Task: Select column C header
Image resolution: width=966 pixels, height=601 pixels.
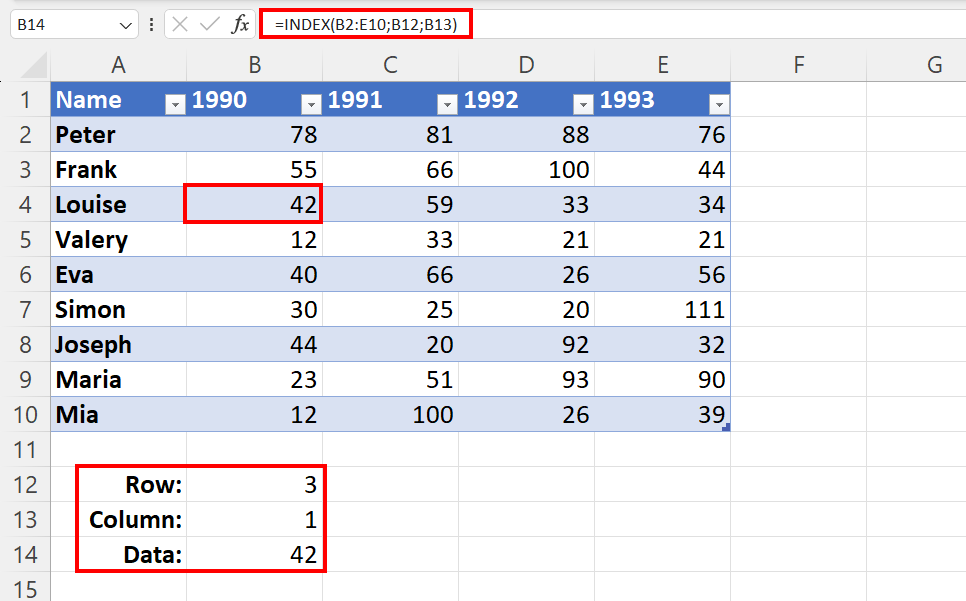Action: [391, 65]
